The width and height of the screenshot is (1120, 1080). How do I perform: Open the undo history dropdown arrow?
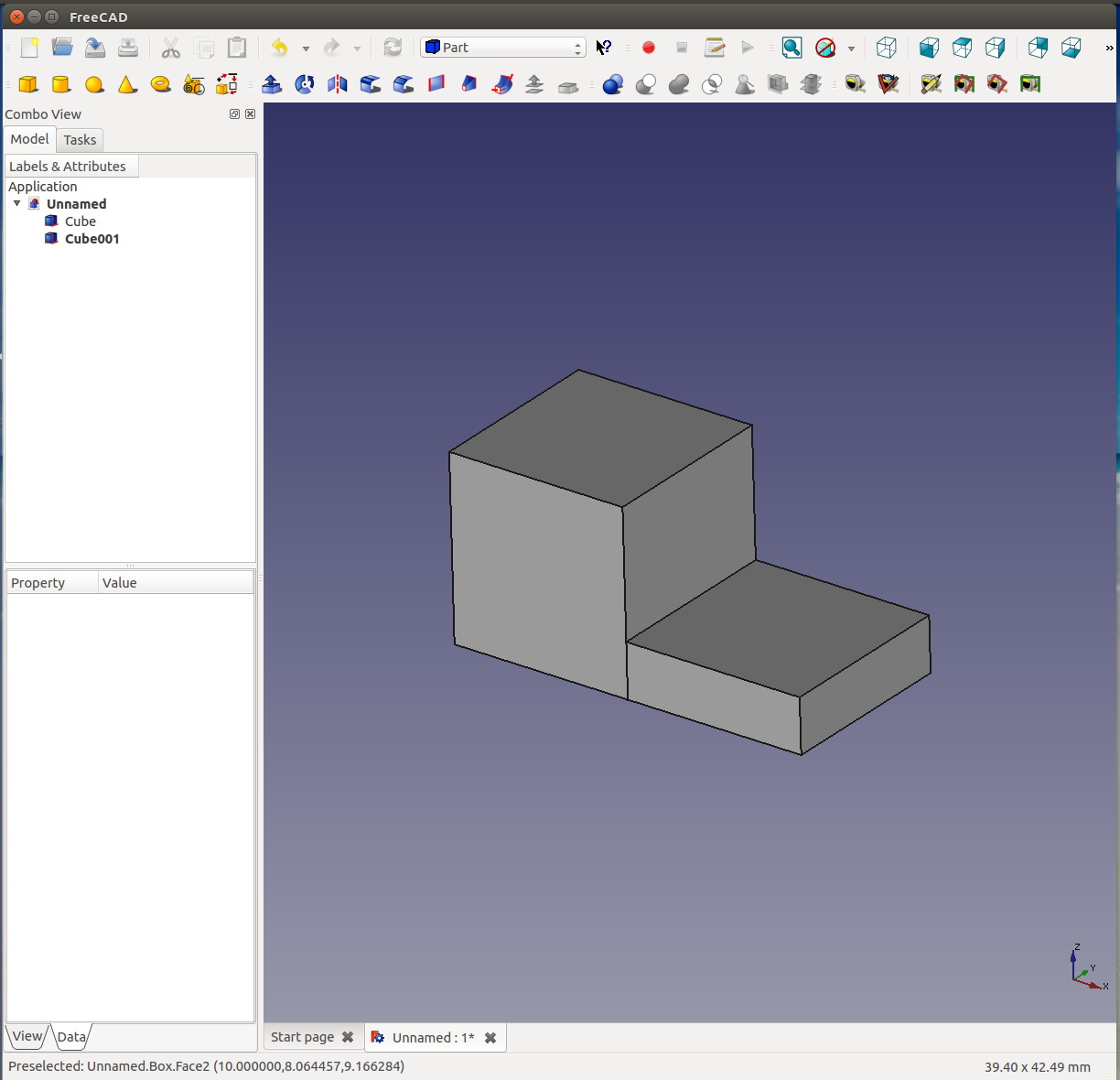click(306, 49)
